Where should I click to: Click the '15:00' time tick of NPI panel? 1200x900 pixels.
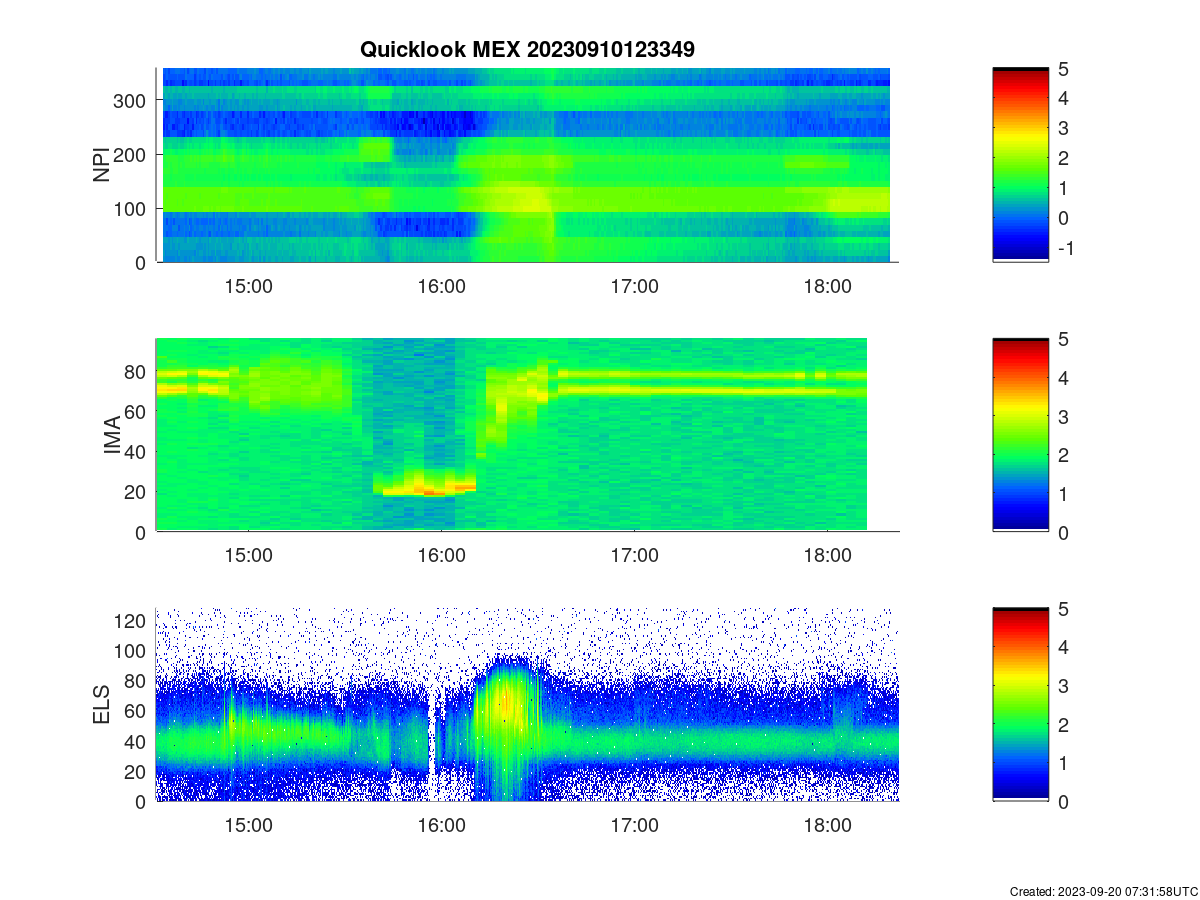click(249, 286)
